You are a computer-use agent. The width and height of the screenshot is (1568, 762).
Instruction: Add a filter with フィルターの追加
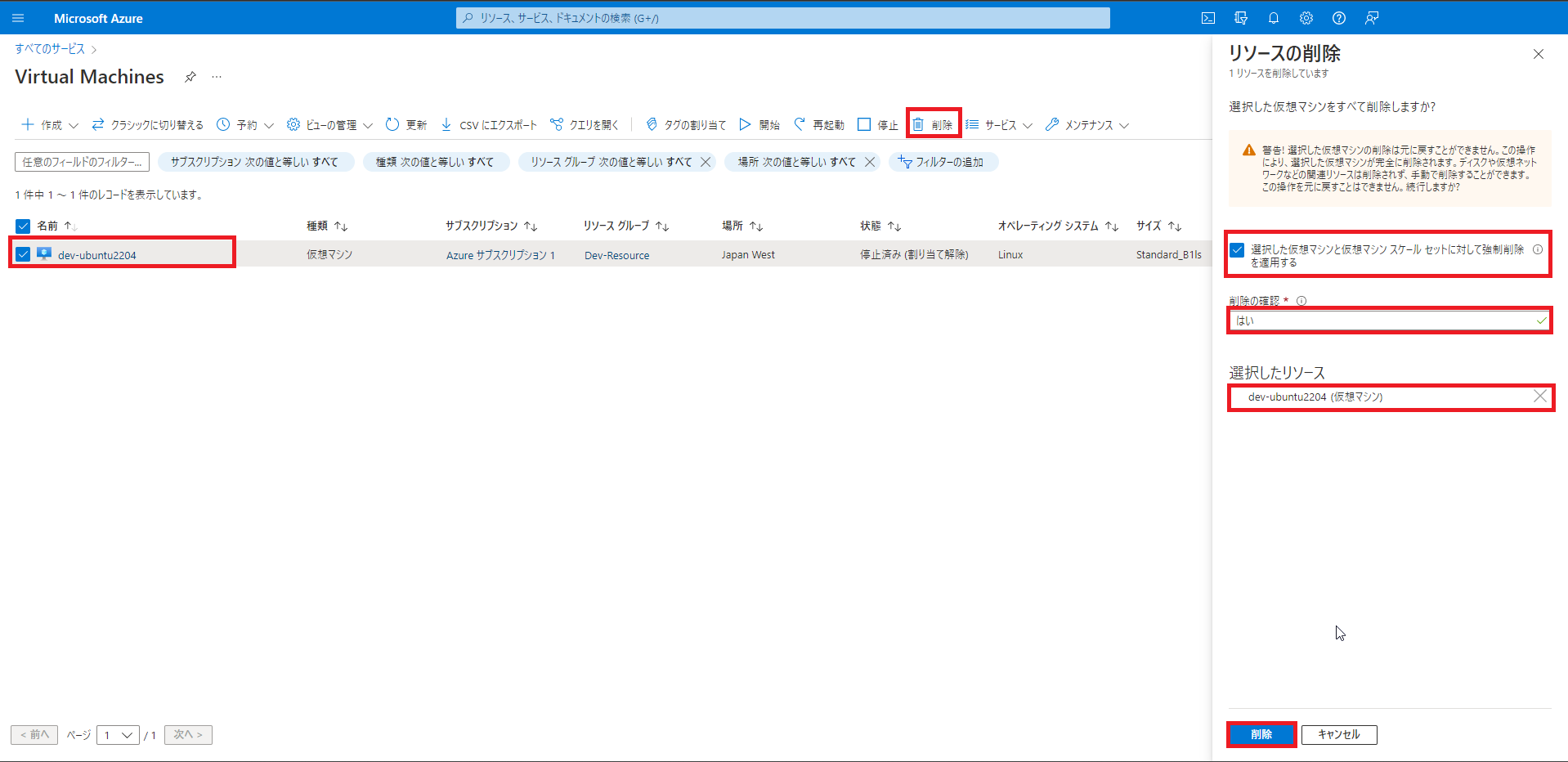click(943, 162)
